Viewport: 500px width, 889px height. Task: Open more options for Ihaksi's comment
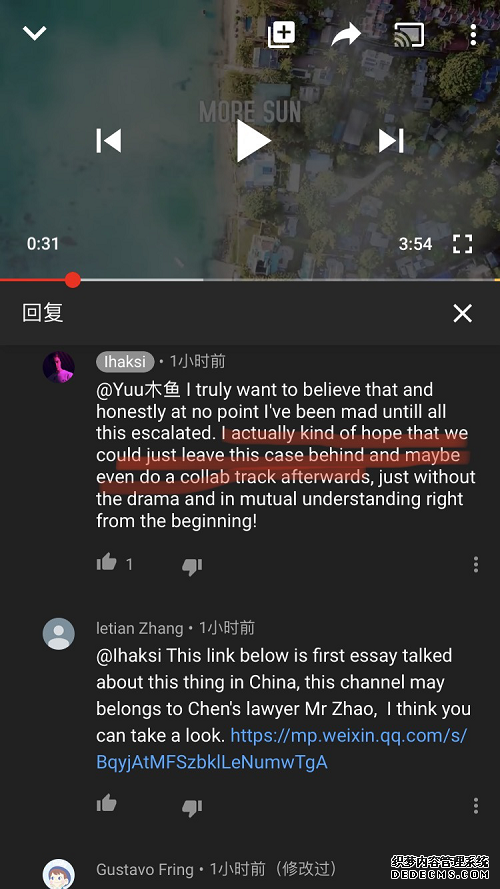[476, 564]
